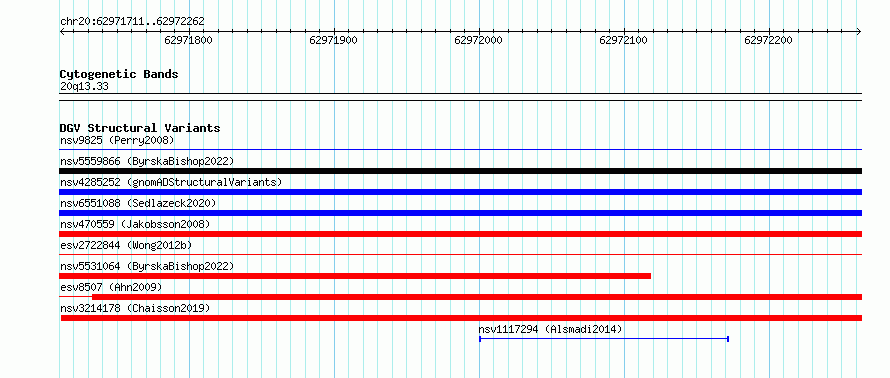Click ruler position 62972100
Image resolution: width=890 pixels, height=378 pixels.
(x=624, y=40)
